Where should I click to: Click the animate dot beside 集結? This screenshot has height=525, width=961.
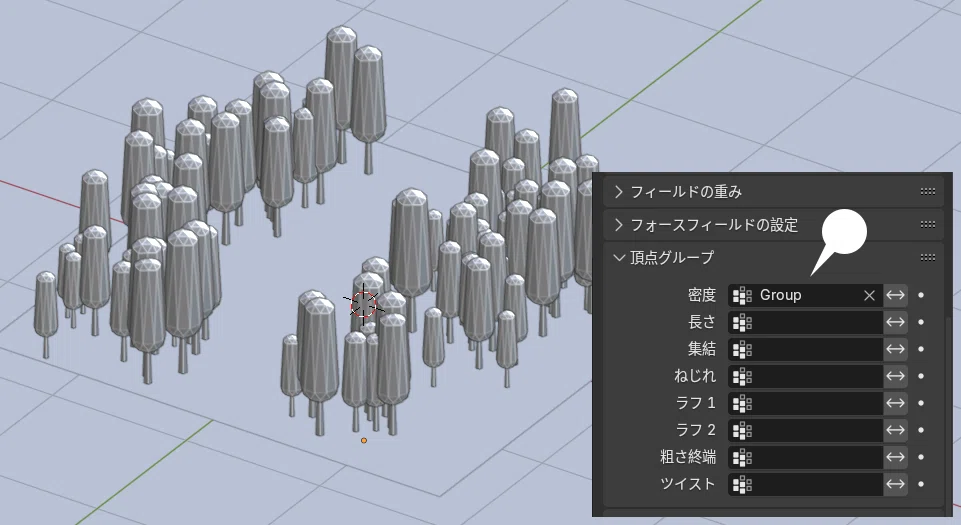[x=921, y=349]
